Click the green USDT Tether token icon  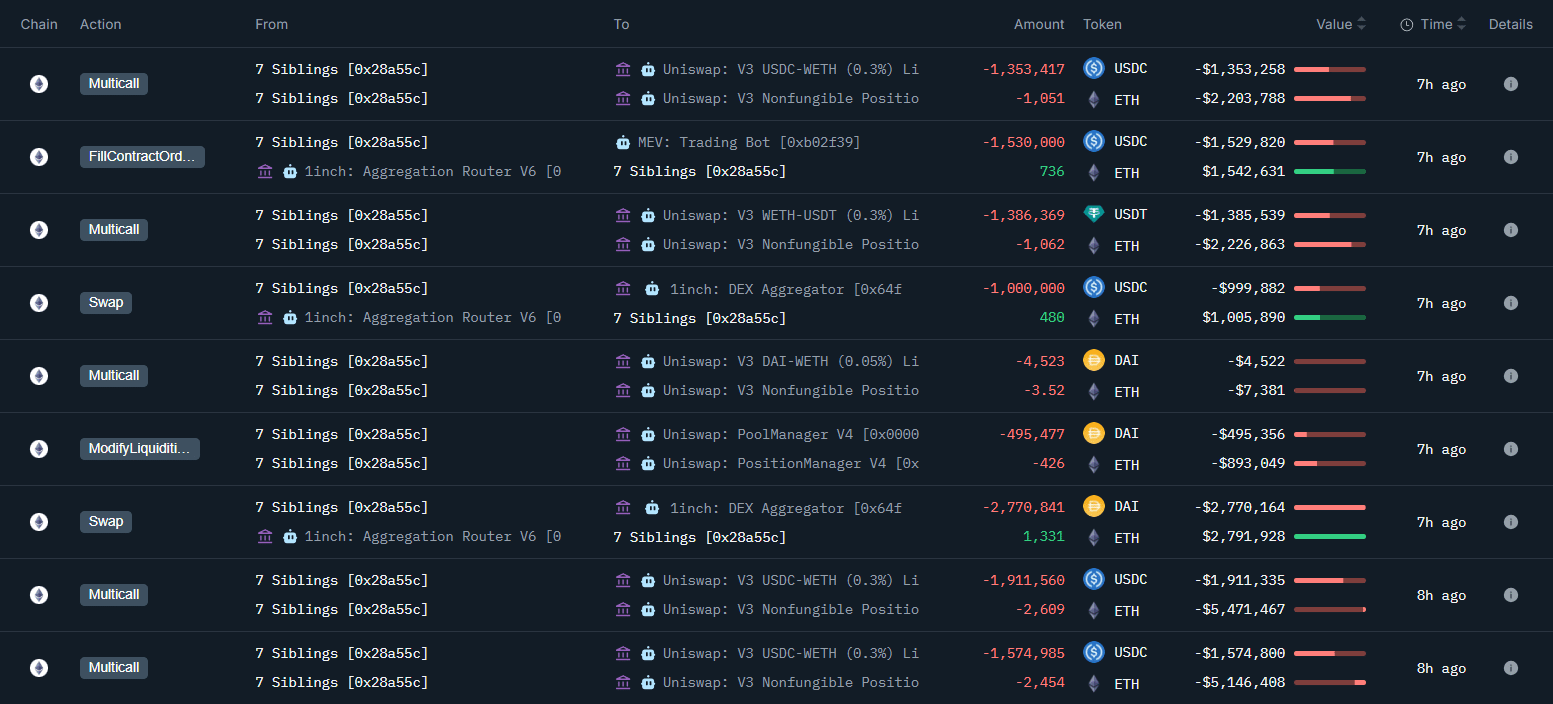[x=1093, y=214]
